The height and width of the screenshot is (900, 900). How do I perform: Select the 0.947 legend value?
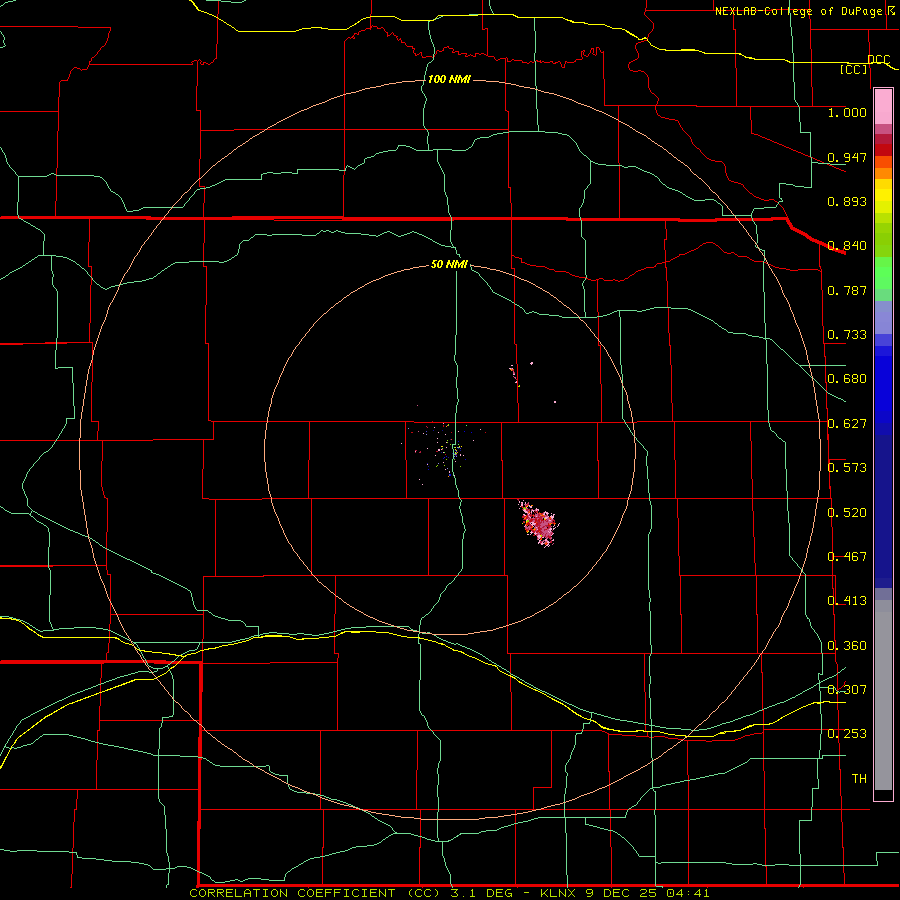click(847, 157)
